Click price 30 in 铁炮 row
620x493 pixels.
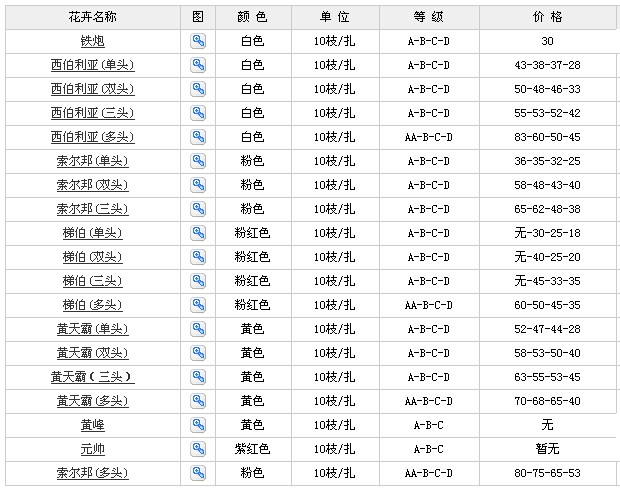(x=547, y=41)
